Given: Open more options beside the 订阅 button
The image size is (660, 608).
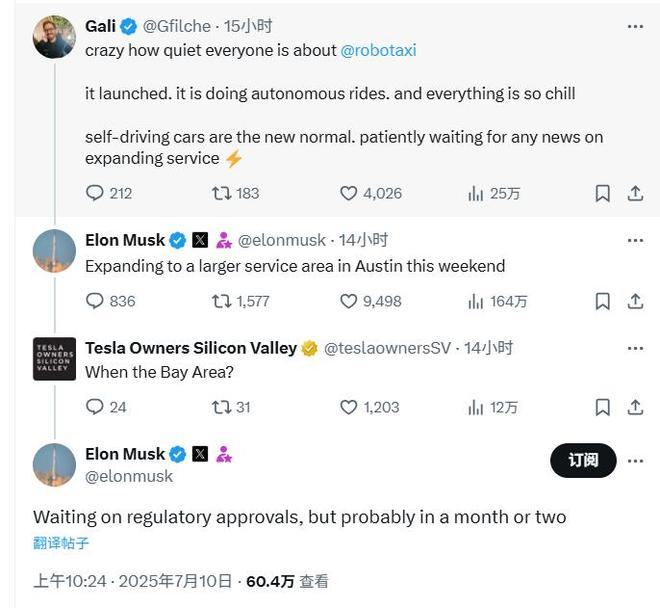Looking at the screenshot, I should [x=635, y=460].
